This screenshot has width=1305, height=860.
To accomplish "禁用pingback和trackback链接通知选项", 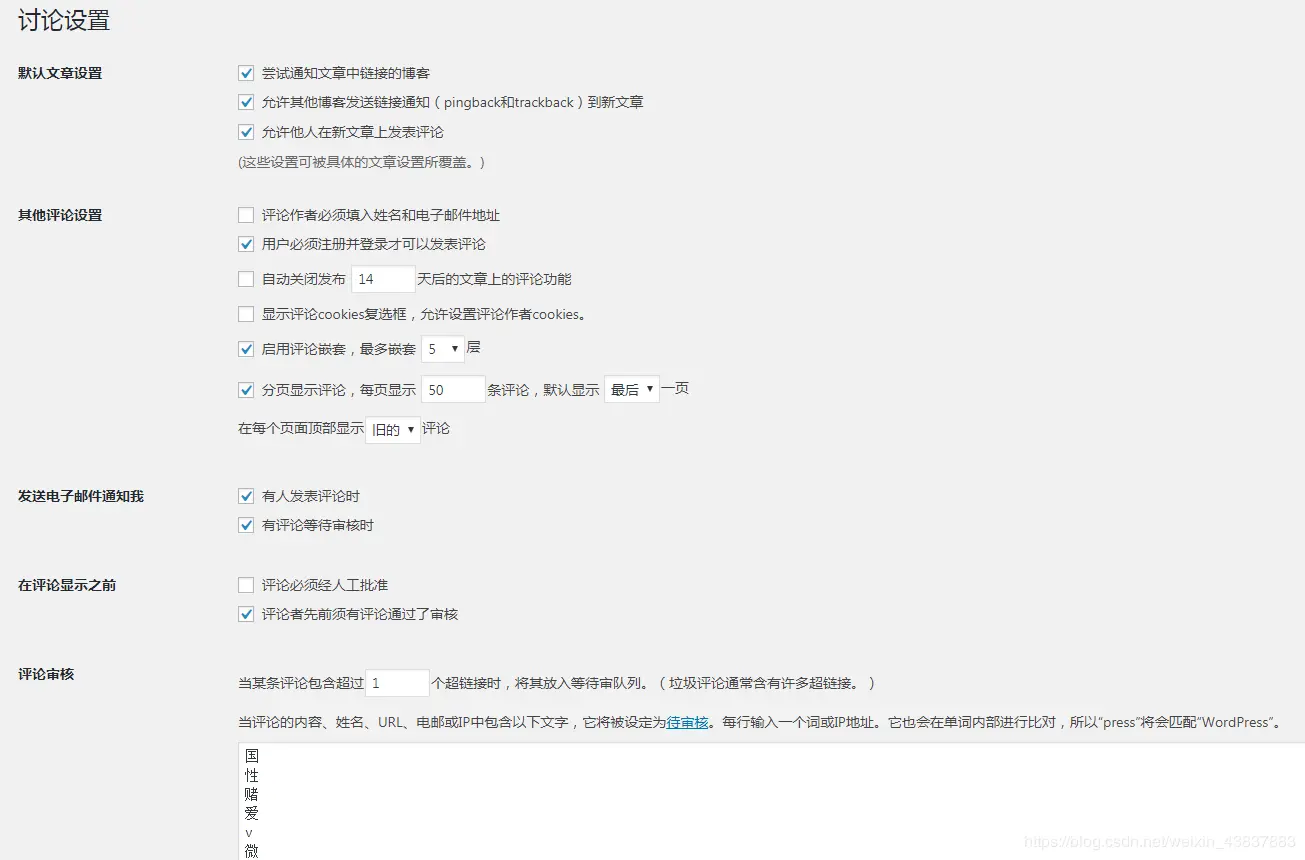I will point(246,102).
